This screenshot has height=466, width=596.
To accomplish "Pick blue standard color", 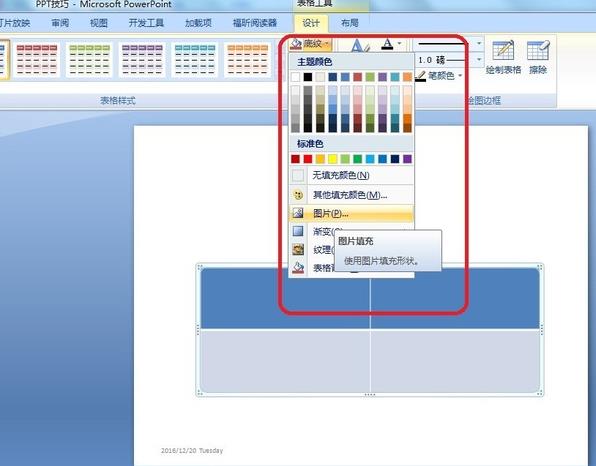I will tap(382, 159).
